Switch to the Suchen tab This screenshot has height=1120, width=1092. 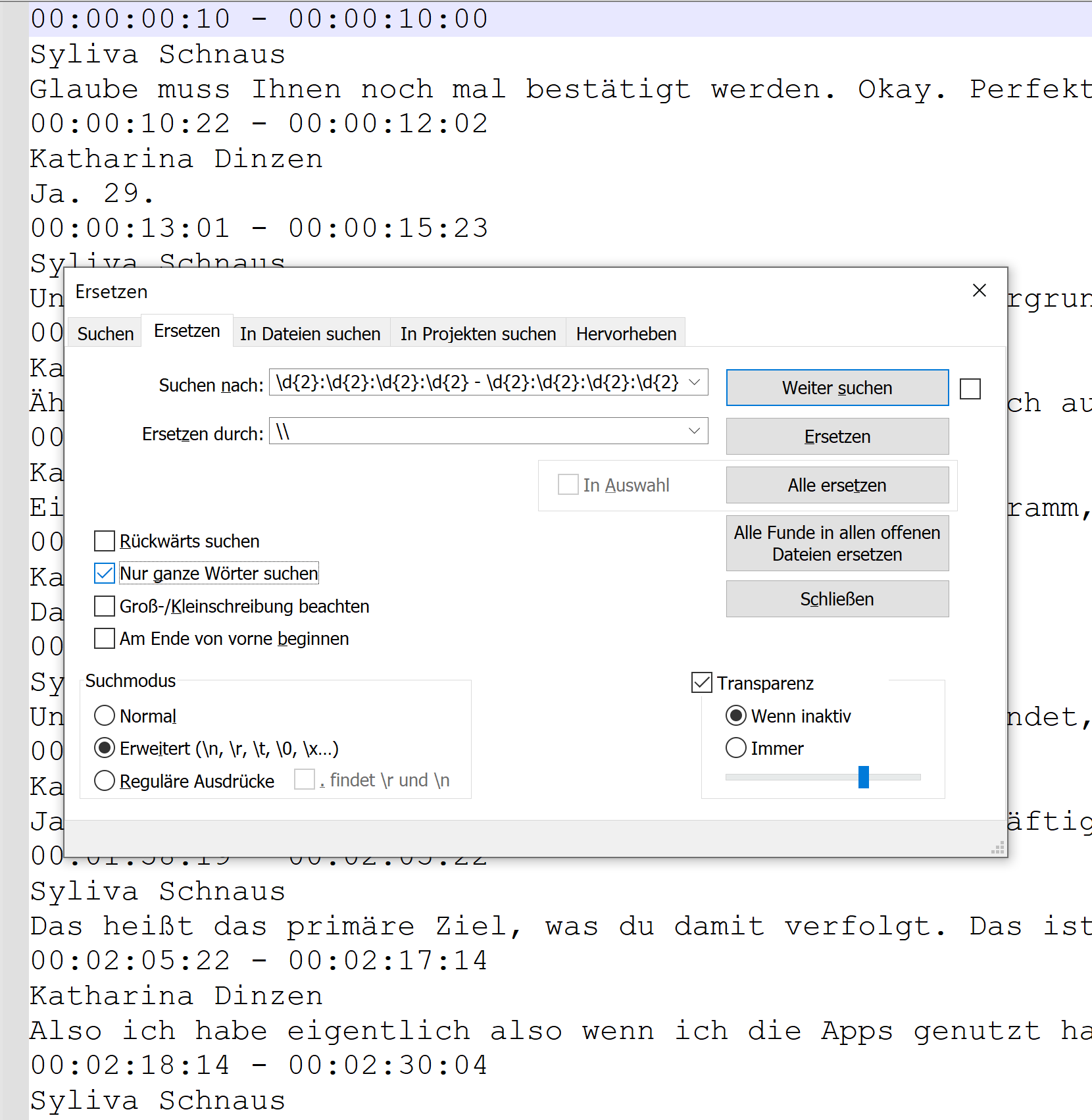click(x=105, y=334)
